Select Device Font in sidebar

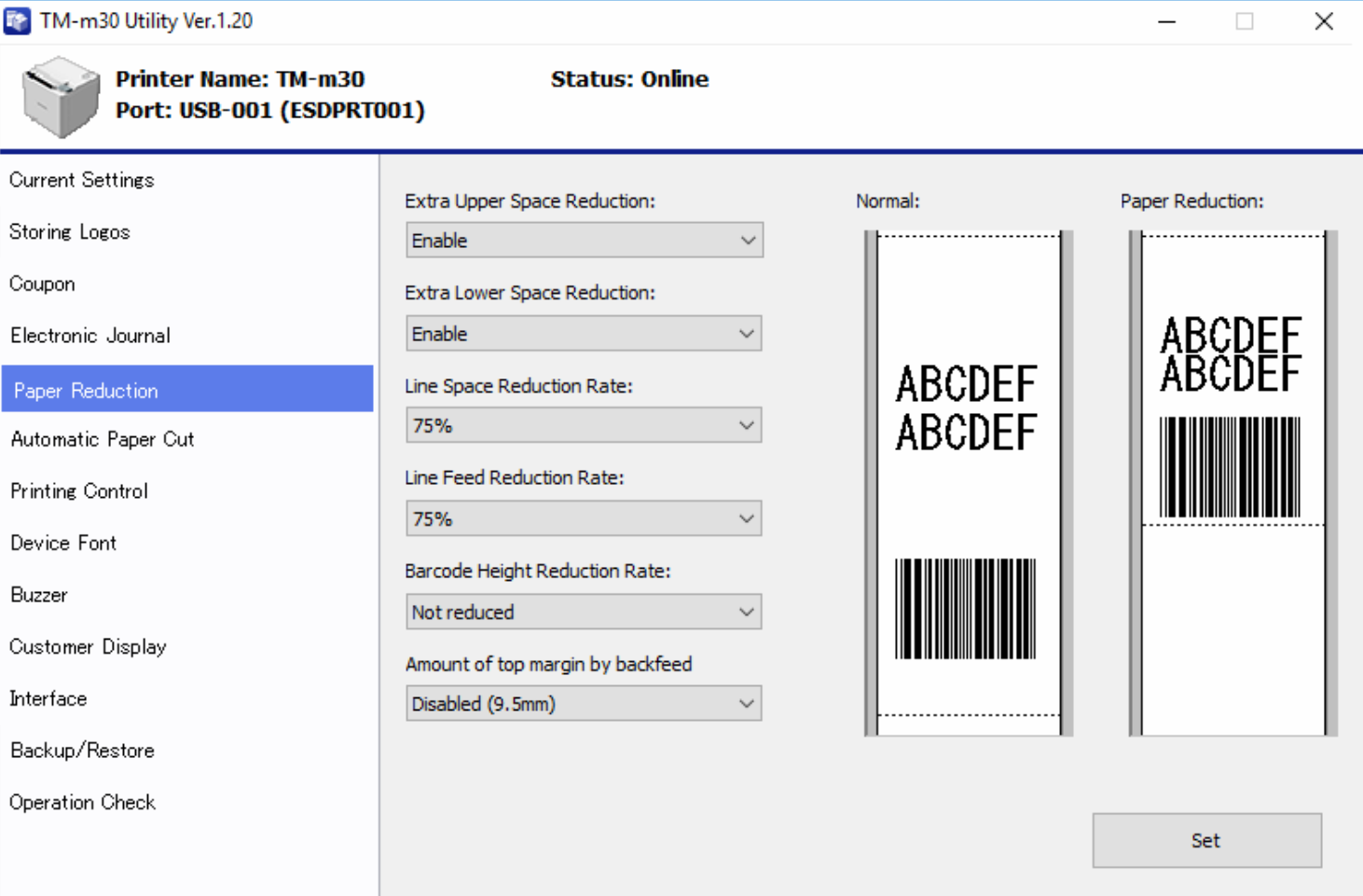pos(63,544)
